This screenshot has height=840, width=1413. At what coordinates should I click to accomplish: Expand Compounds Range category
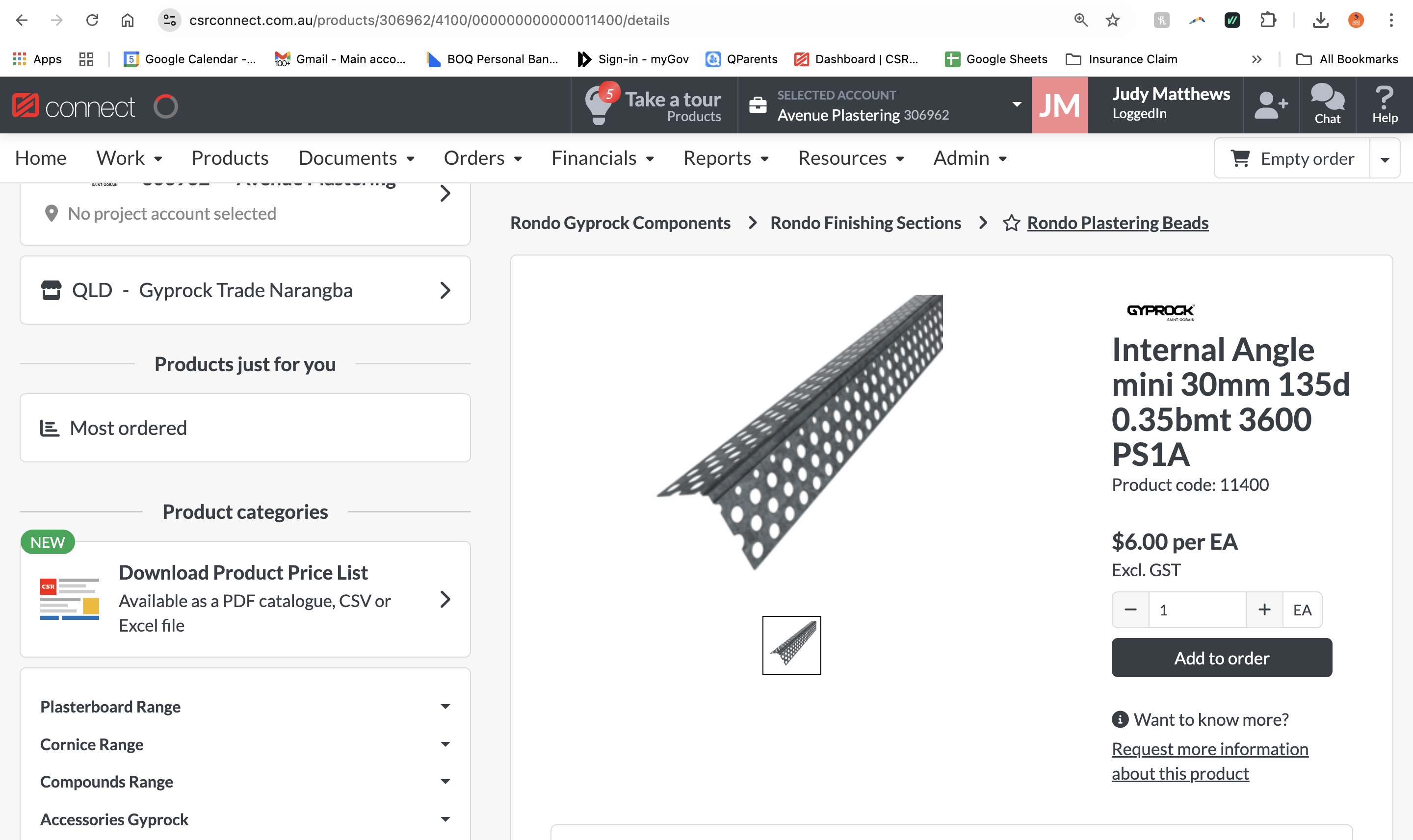pos(245,782)
